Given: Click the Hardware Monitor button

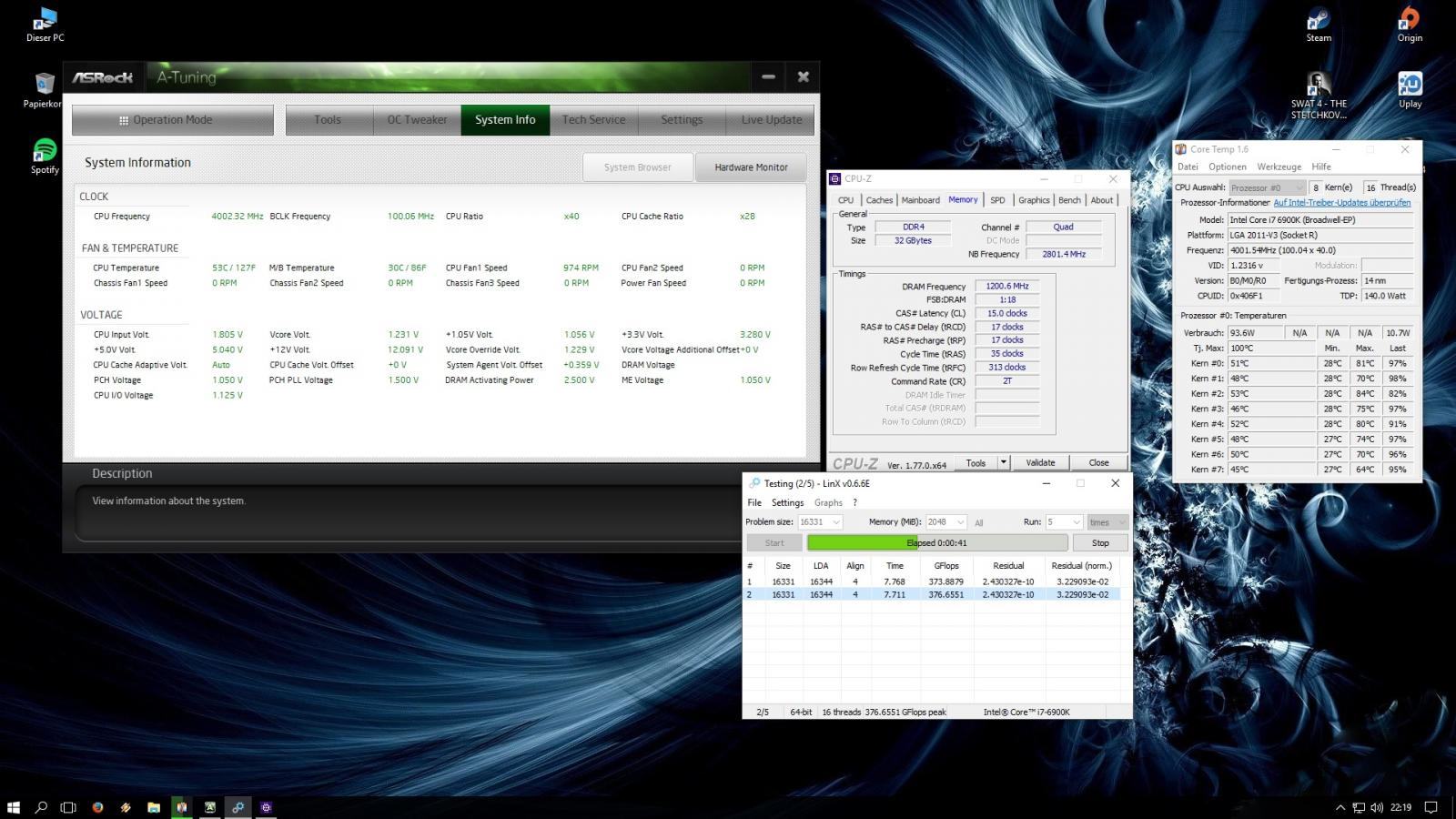Looking at the screenshot, I should pos(751,167).
